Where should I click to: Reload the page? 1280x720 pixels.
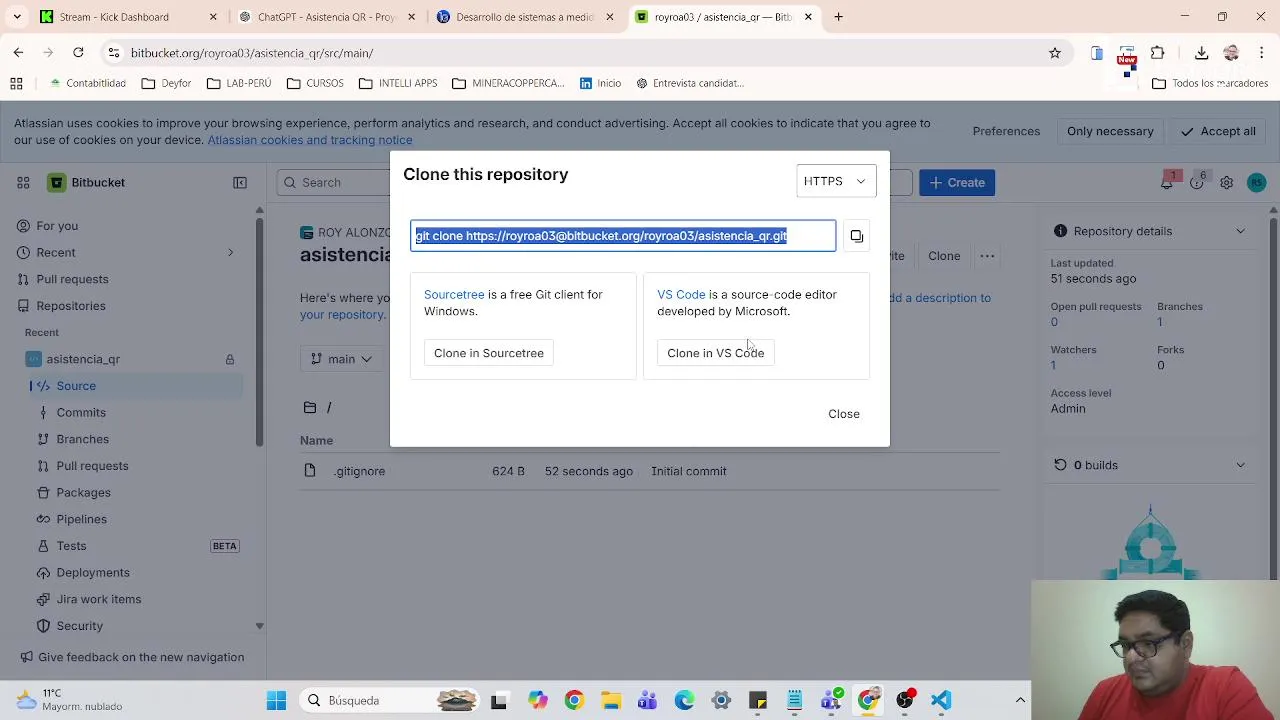coord(78,53)
